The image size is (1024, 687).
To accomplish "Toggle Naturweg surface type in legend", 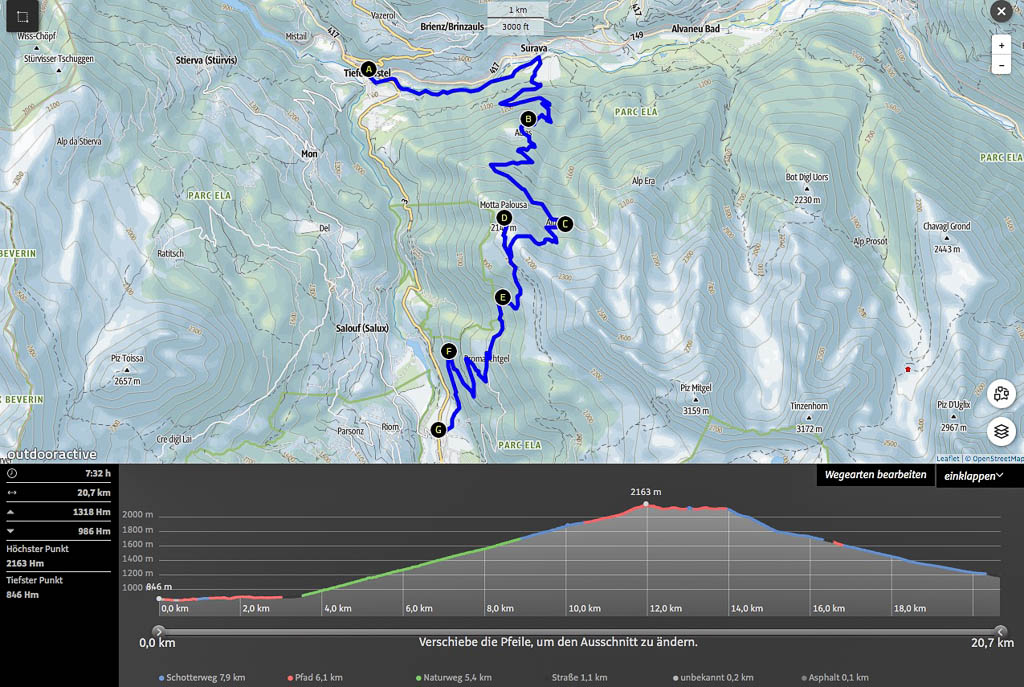I will [x=455, y=677].
